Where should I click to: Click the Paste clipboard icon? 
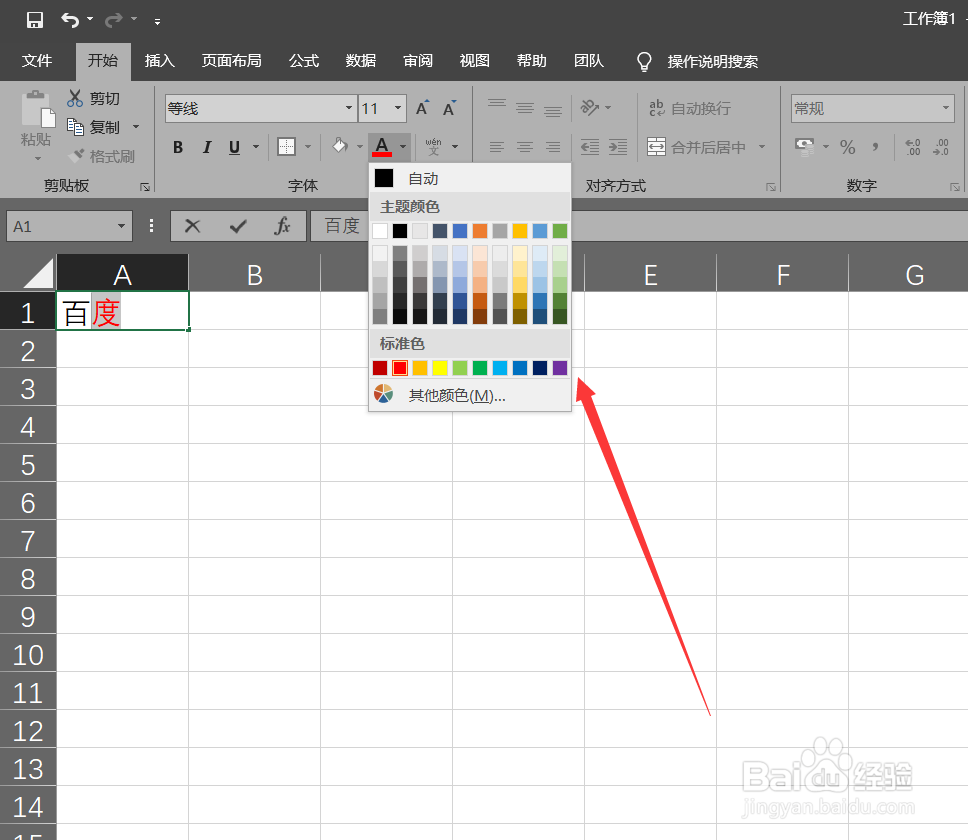tap(37, 109)
